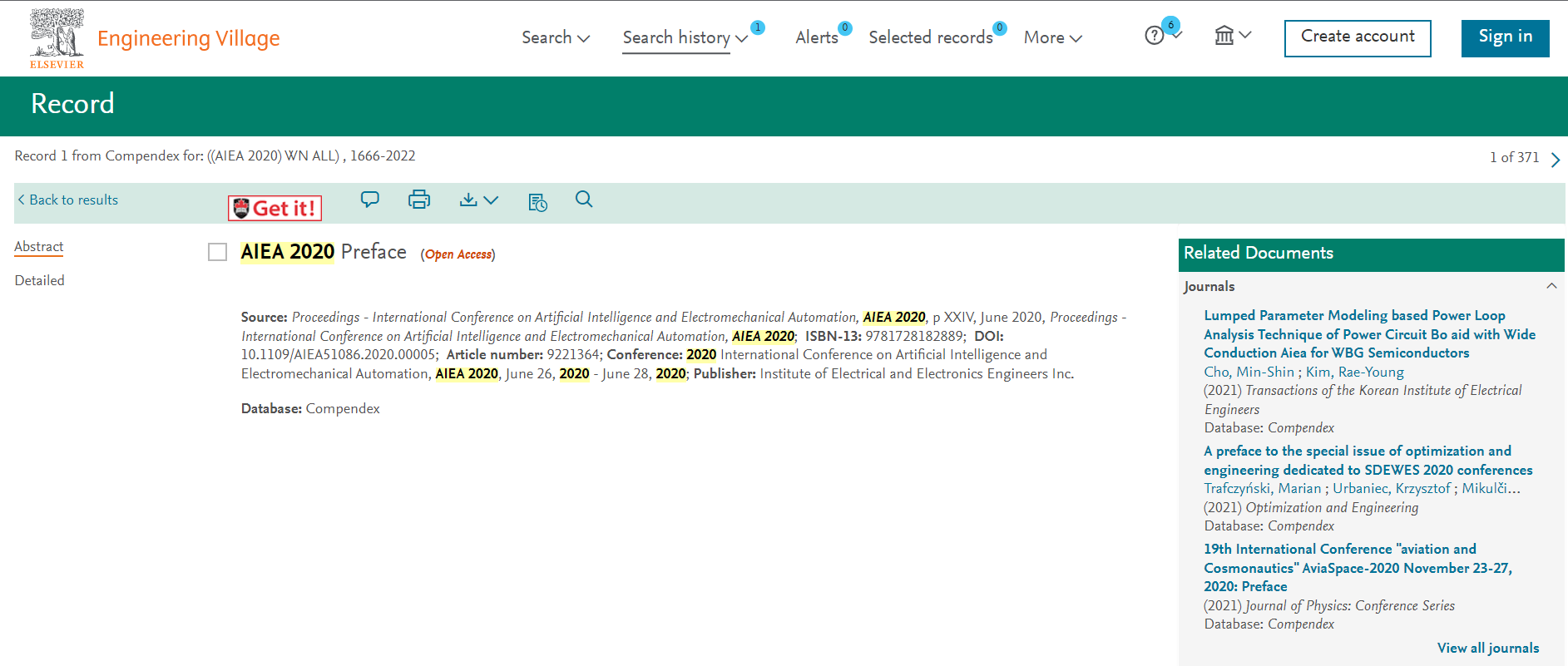Click the Related Documents header
This screenshot has width=1568, height=666.
[1371, 254]
